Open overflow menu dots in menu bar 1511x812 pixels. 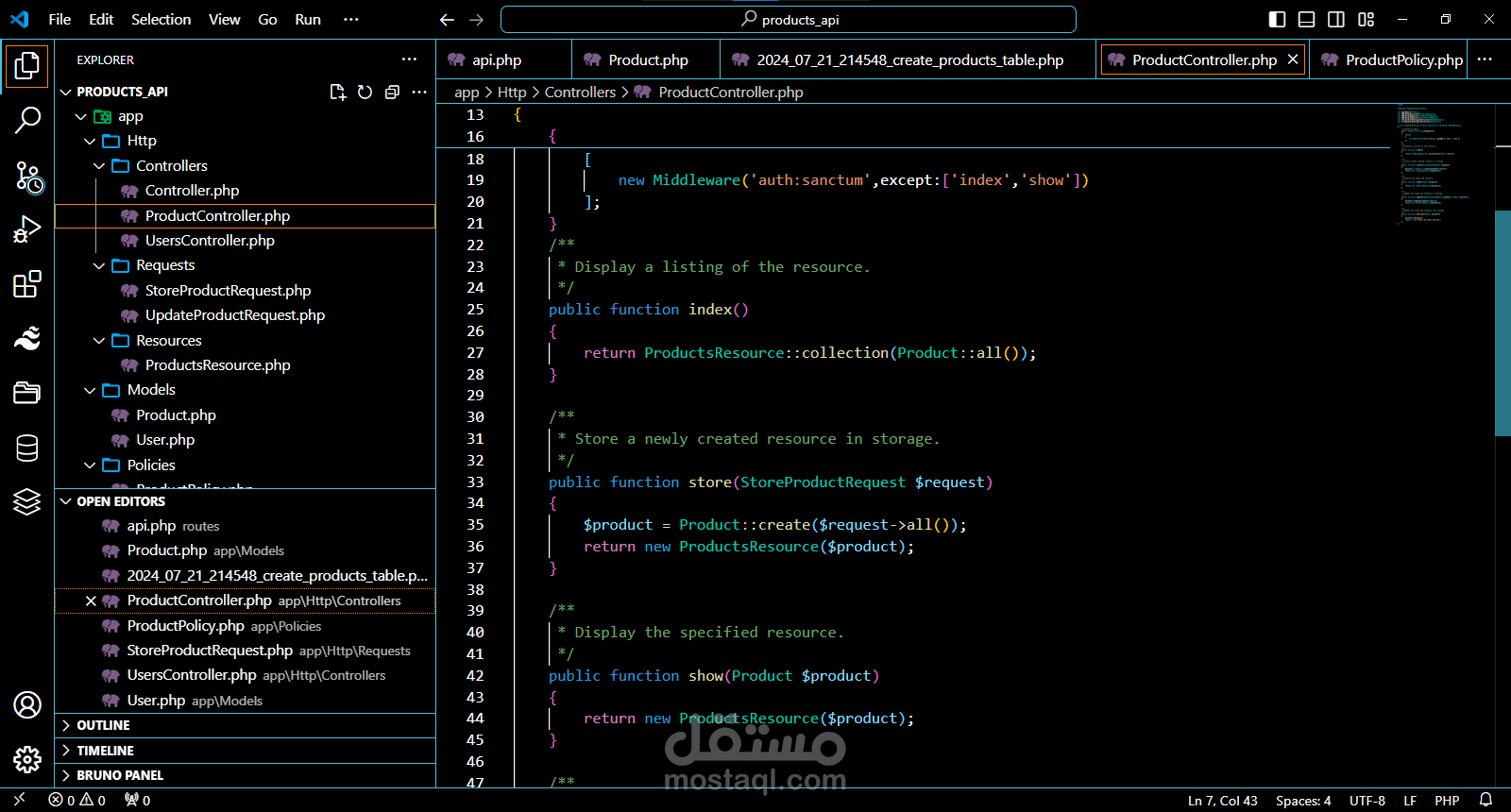click(351, 19)
